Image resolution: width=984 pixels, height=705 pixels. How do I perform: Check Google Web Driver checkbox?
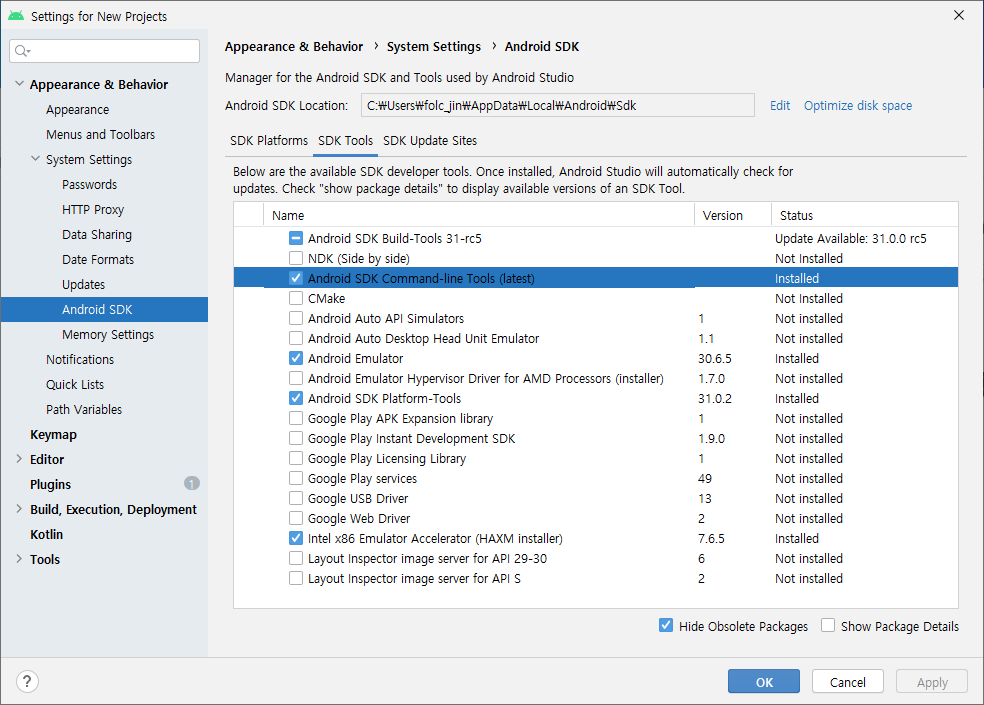[296, 519]
